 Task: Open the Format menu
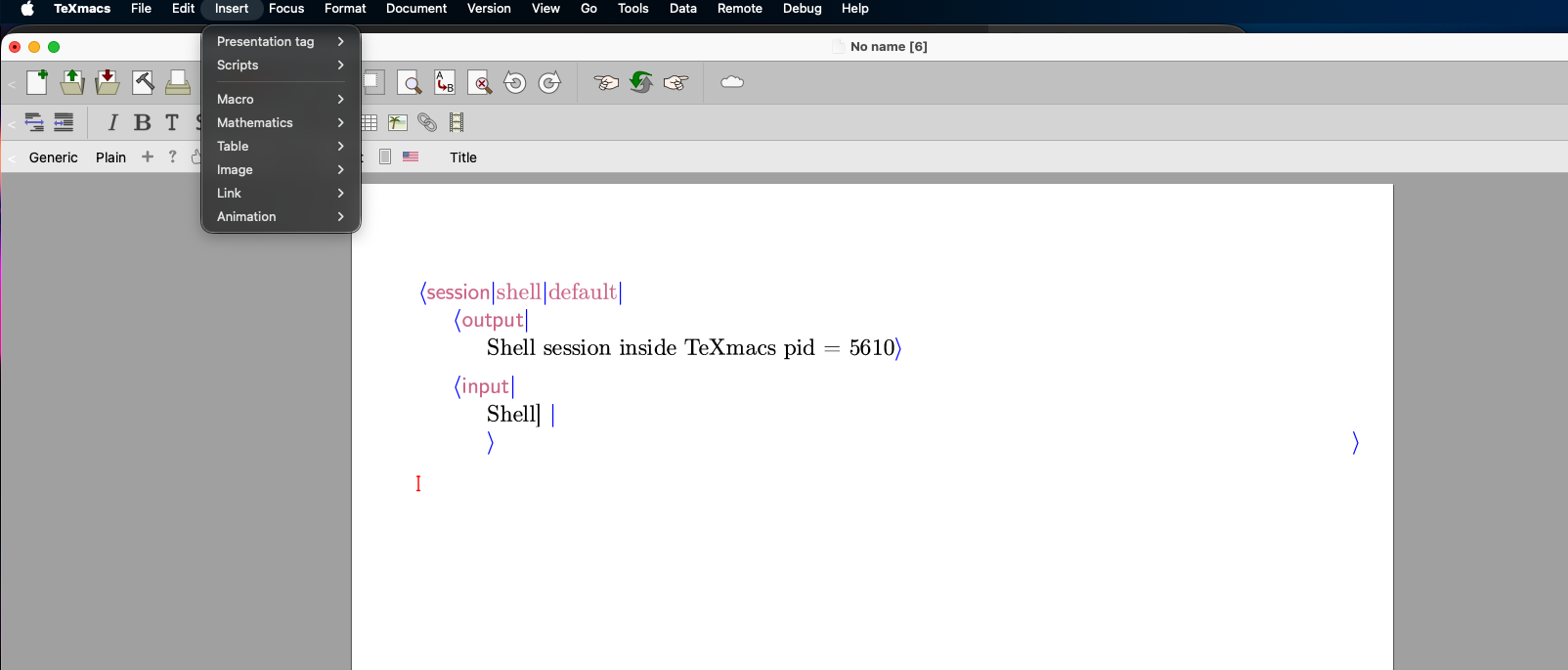point(345,9)
